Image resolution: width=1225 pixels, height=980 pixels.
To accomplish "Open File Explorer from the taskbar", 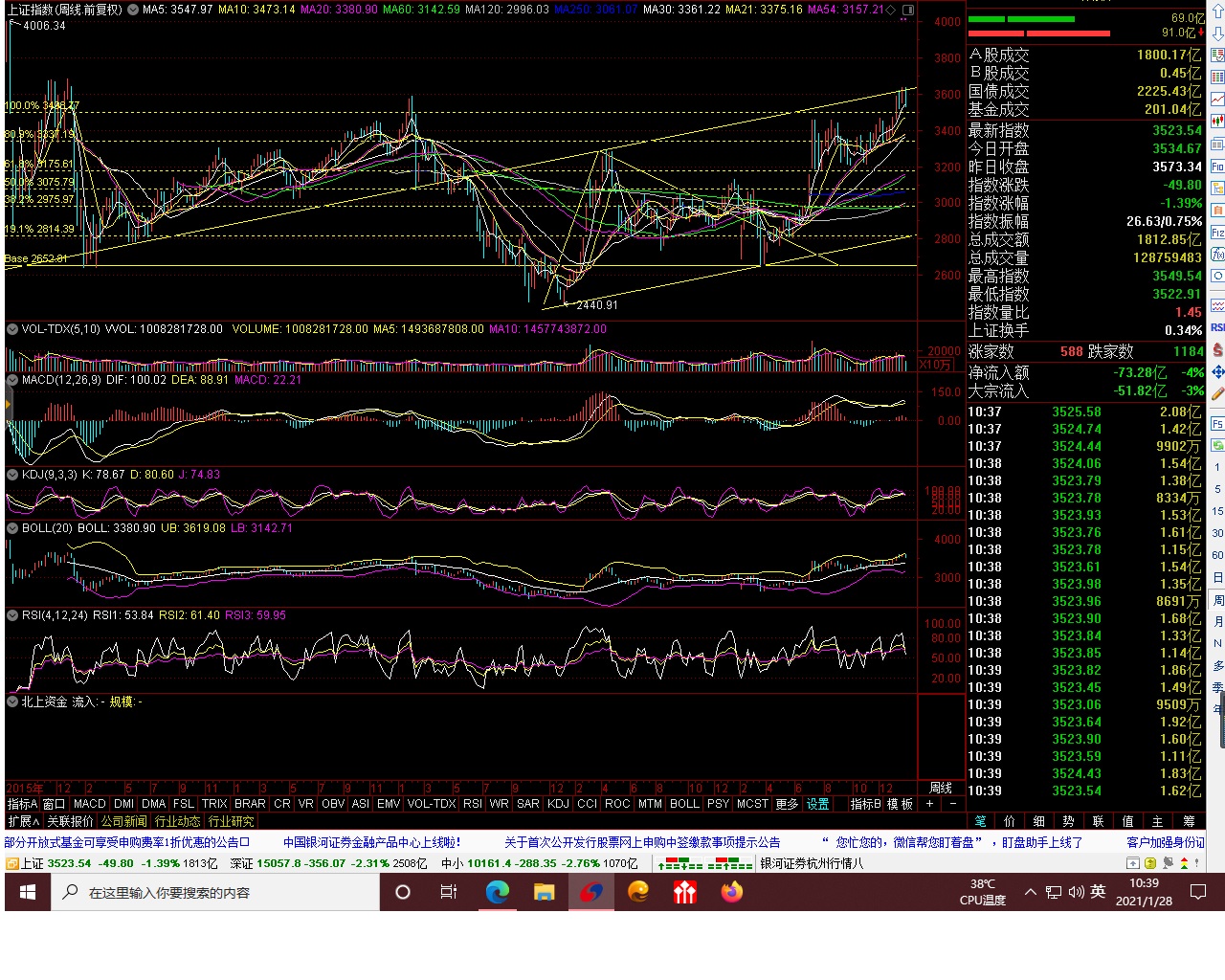I will click(544, 892).
